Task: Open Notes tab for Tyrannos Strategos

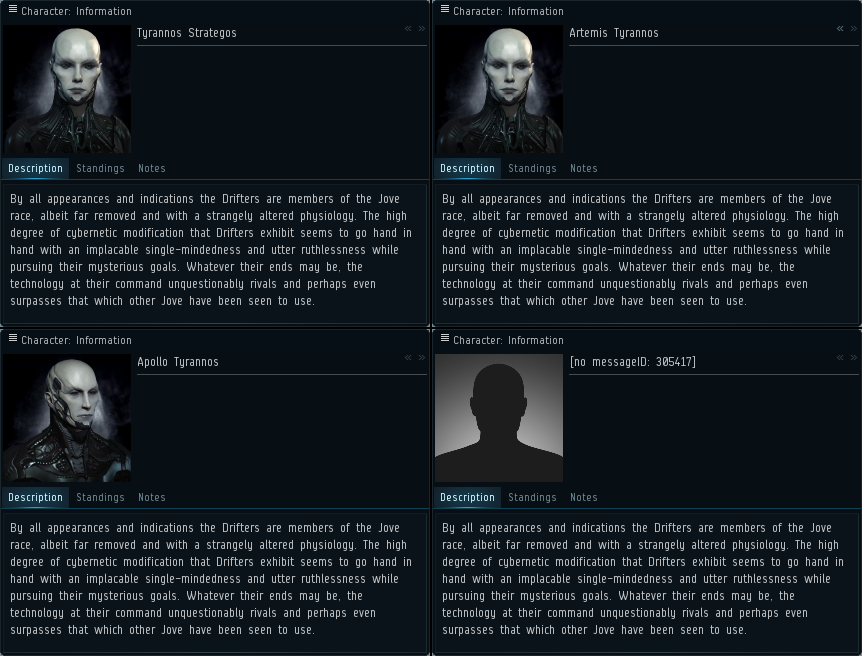Action: [x=152, y=168]
